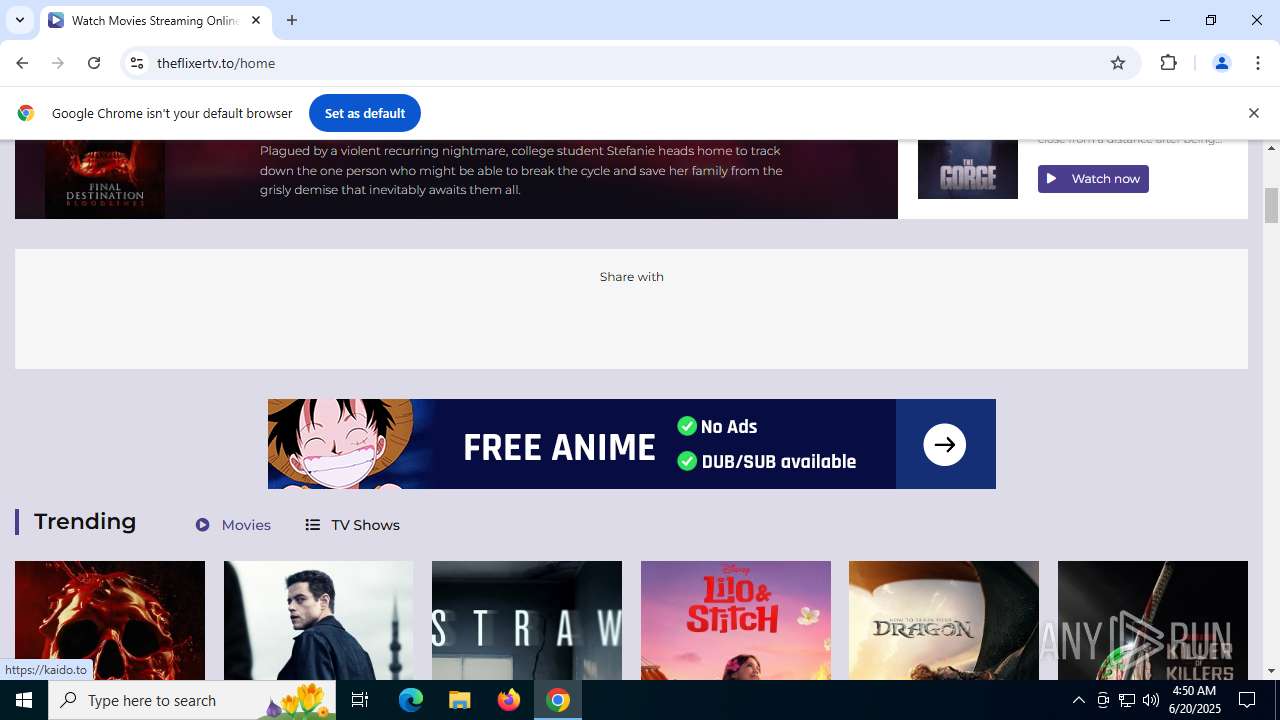Select Chrome icon on the taskbar
This screenshot has width=1280, height=720.
click(558, 700)
